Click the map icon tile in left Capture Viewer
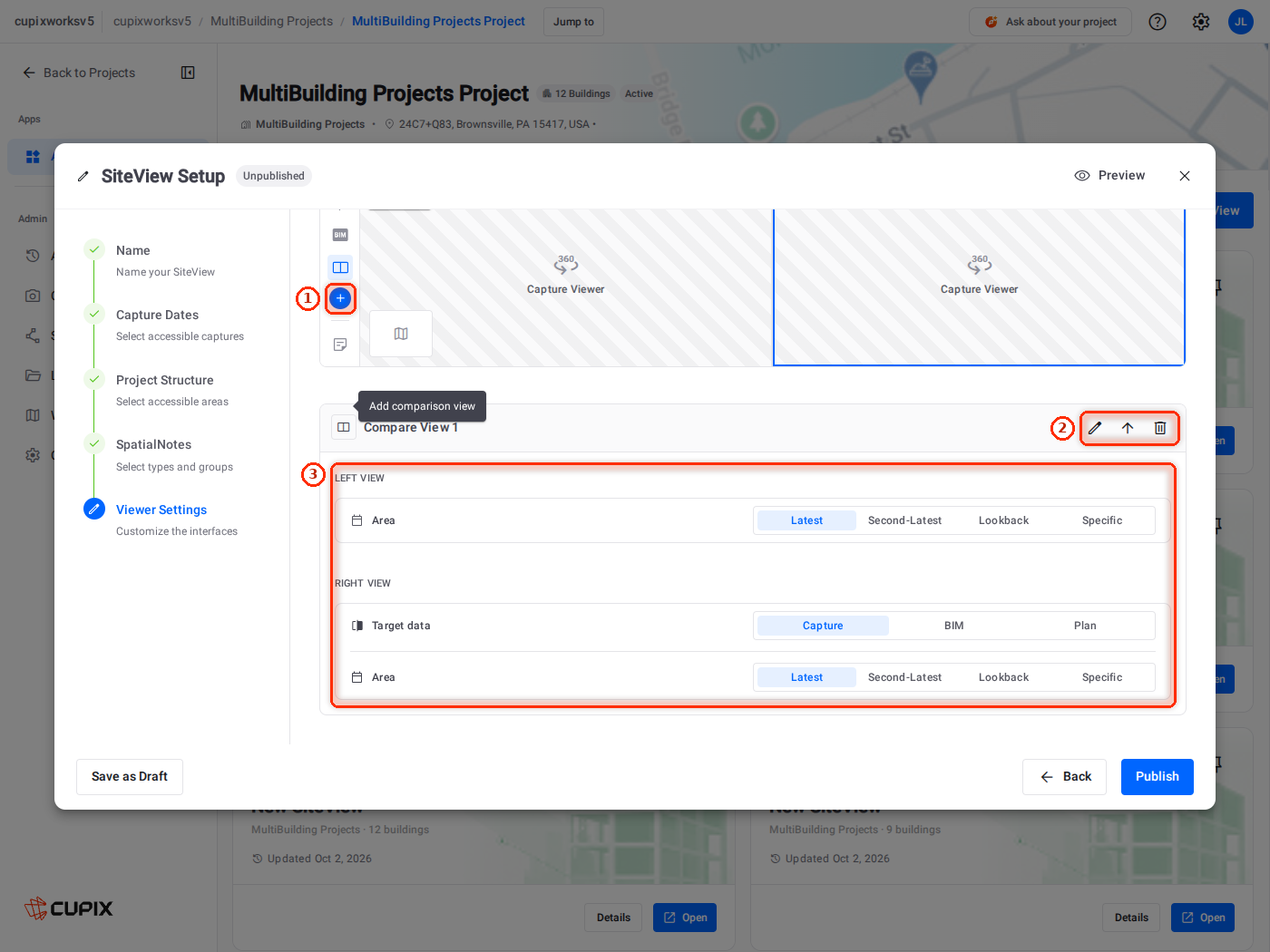 (x=401, y=334)
